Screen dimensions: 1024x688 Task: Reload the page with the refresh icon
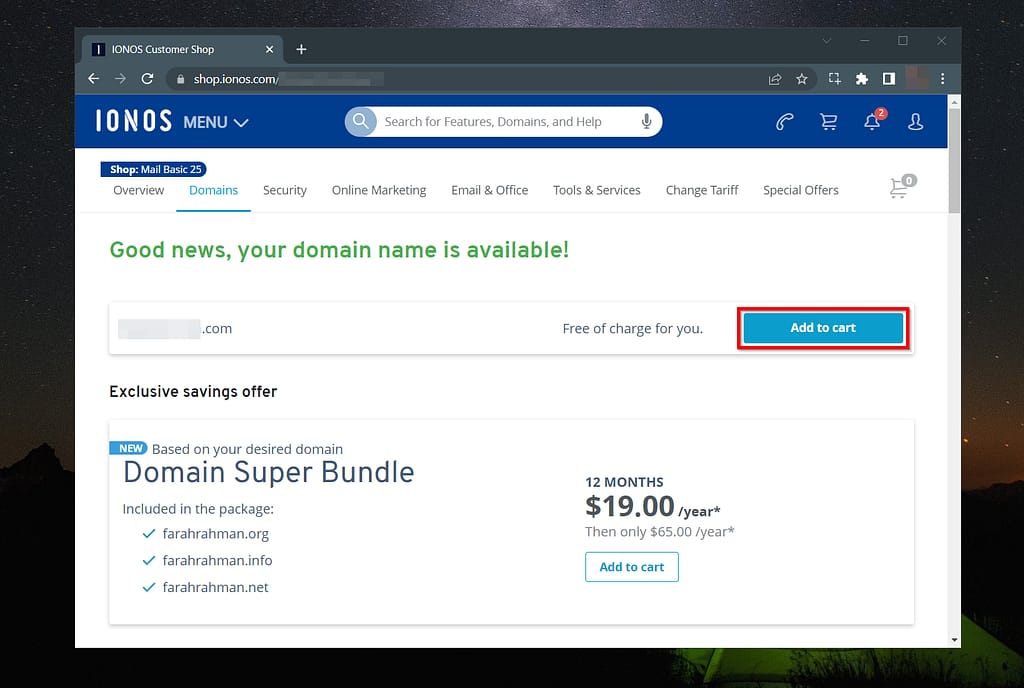click(x=148, y=79)
